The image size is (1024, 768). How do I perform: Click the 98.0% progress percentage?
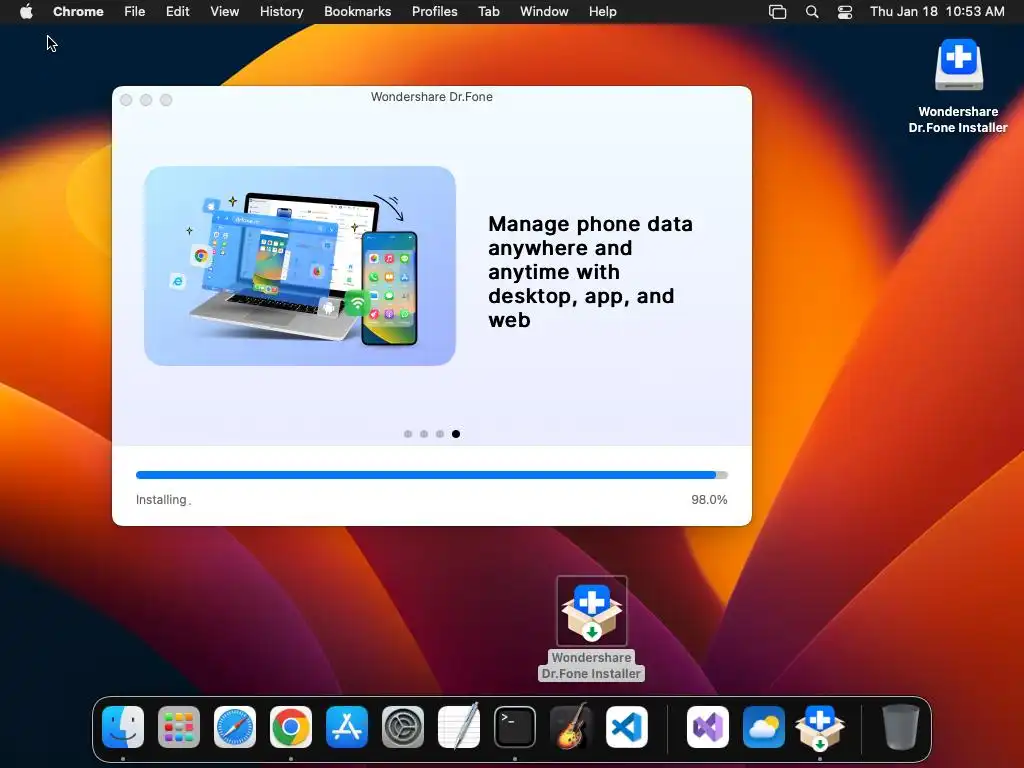point(709,500)
